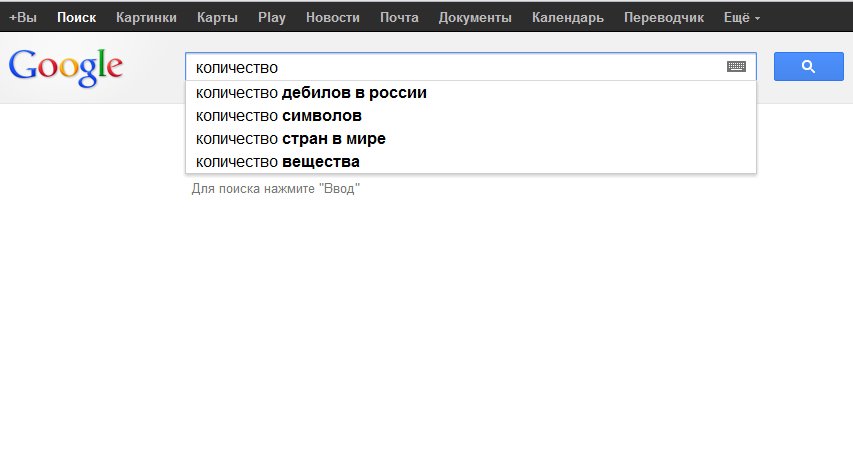Screen dimensions: 853x461
Task: Pick the first autocomplete suggestion
Action: point(471,93)
